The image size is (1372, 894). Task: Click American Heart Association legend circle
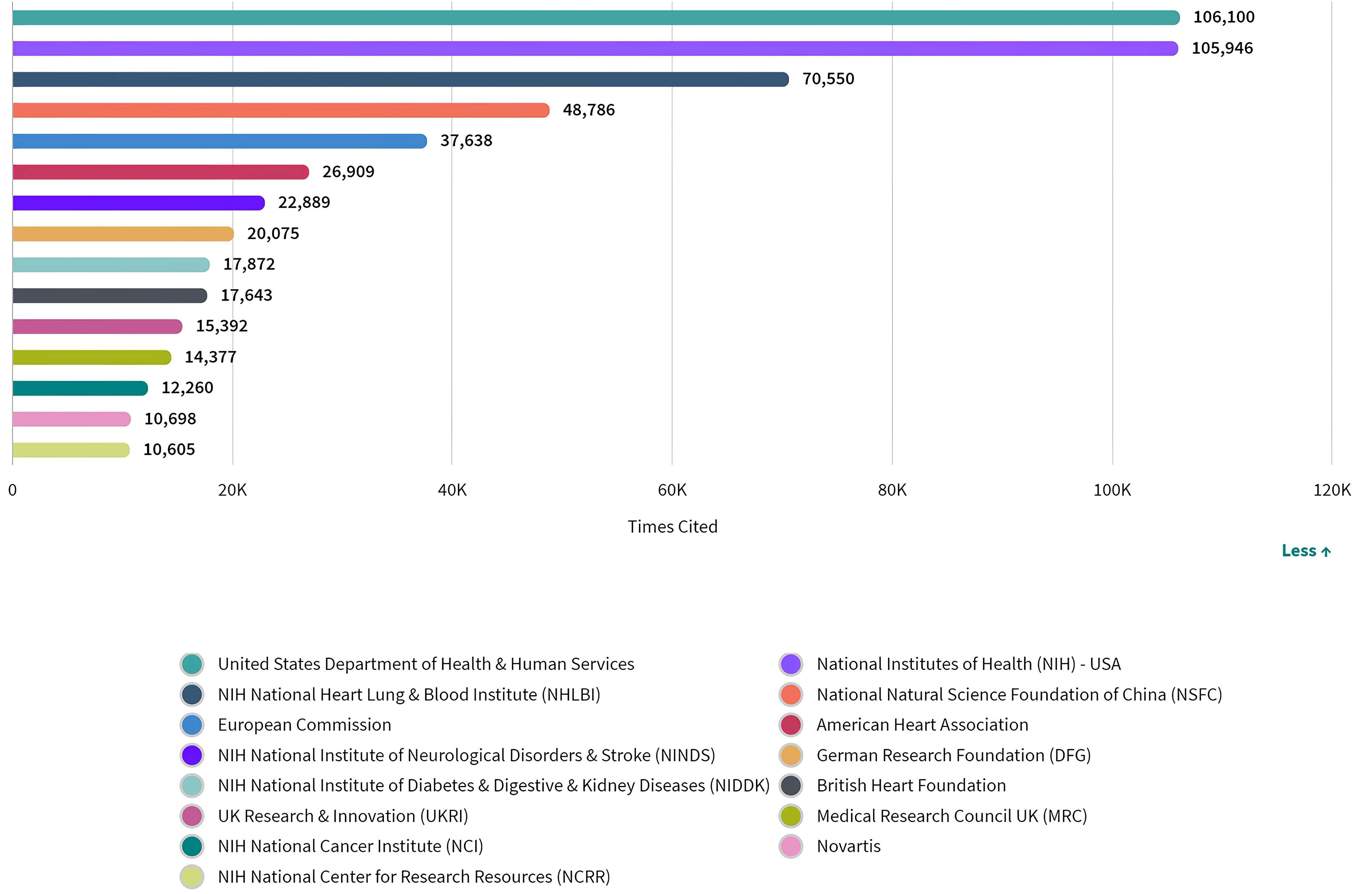(x=790, y=725)
